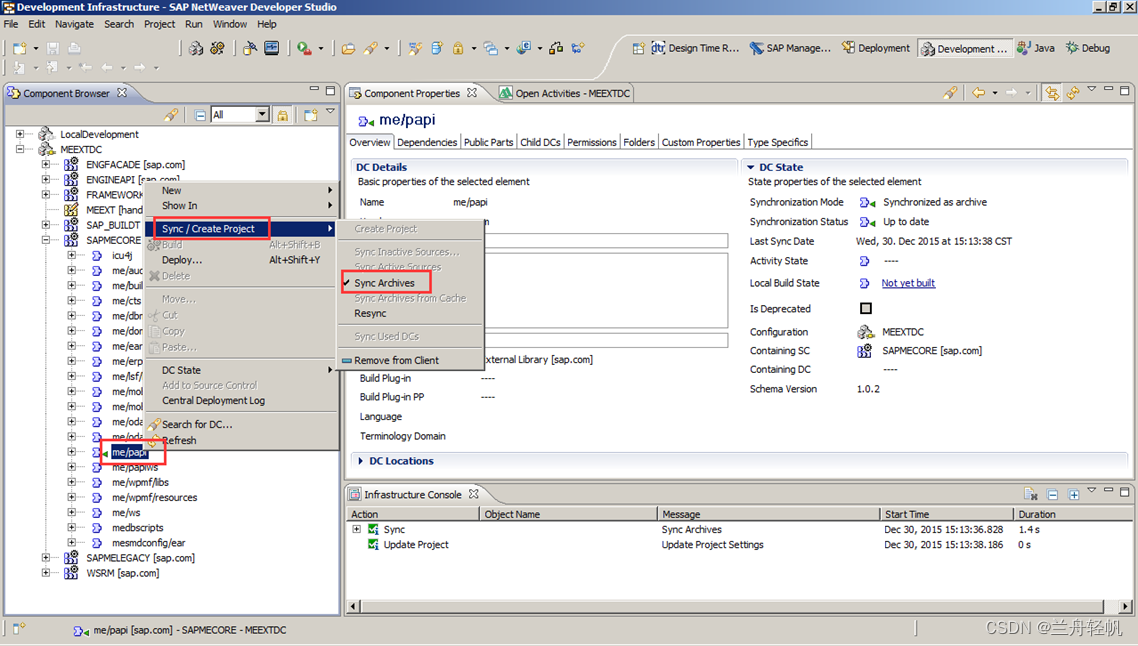Select mesmdconfig/ear DC in tree
The height and width of the screenshot is (646, 1138).
(148, 543)
